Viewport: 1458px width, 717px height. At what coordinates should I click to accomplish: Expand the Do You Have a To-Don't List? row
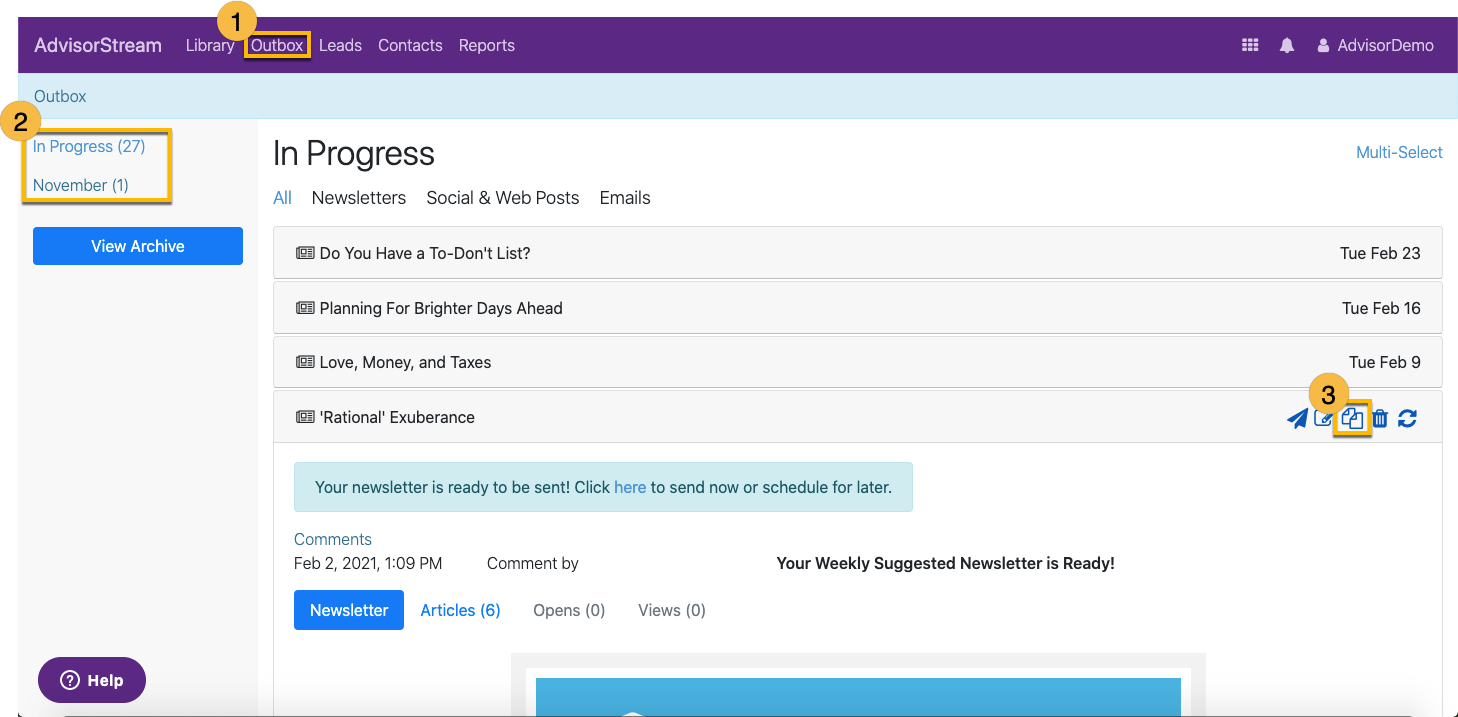tap(857, 253)
